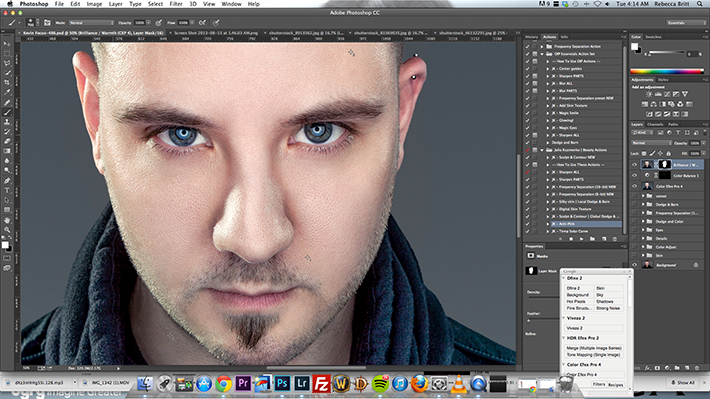Choose the Type tool
710x399 pixels.
[x=7, y=191]
